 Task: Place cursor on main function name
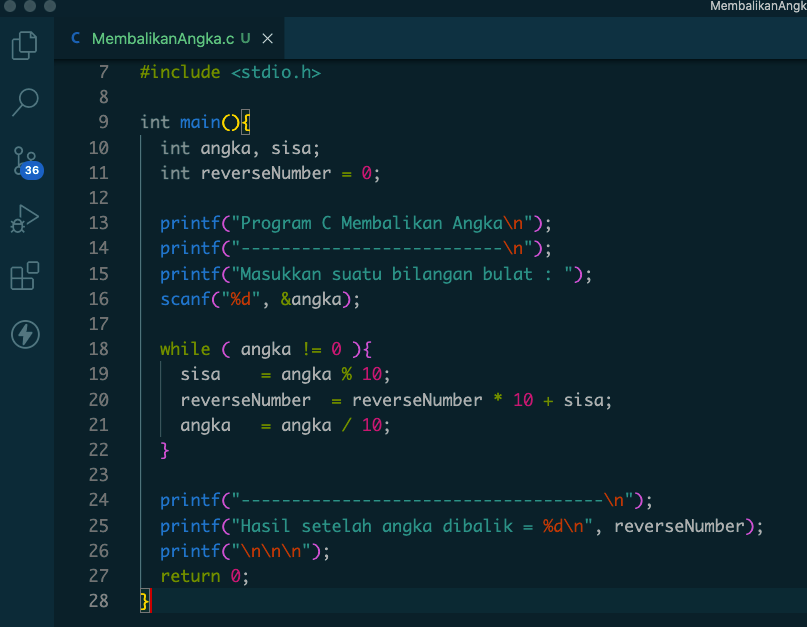point(199,122)
